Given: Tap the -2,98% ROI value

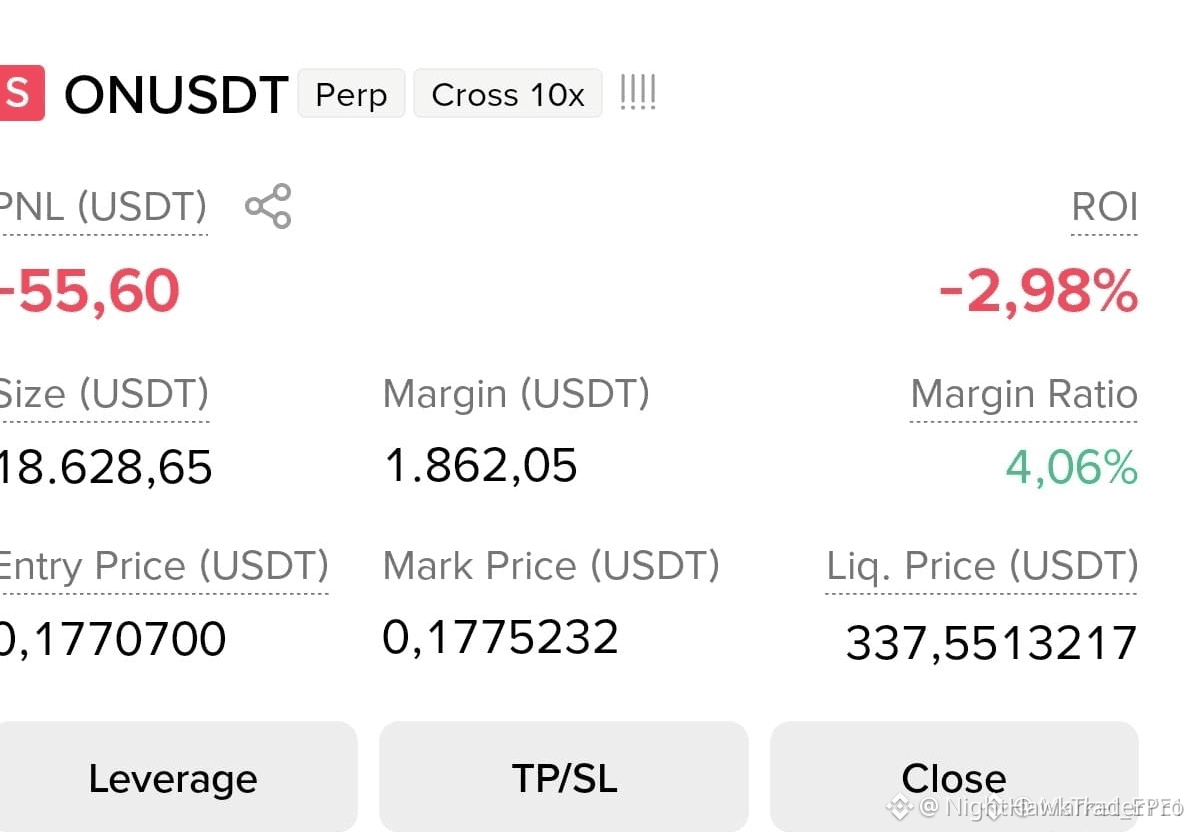Looking at the screenshot, I should pyautogui.click(x=1038, y=291).
